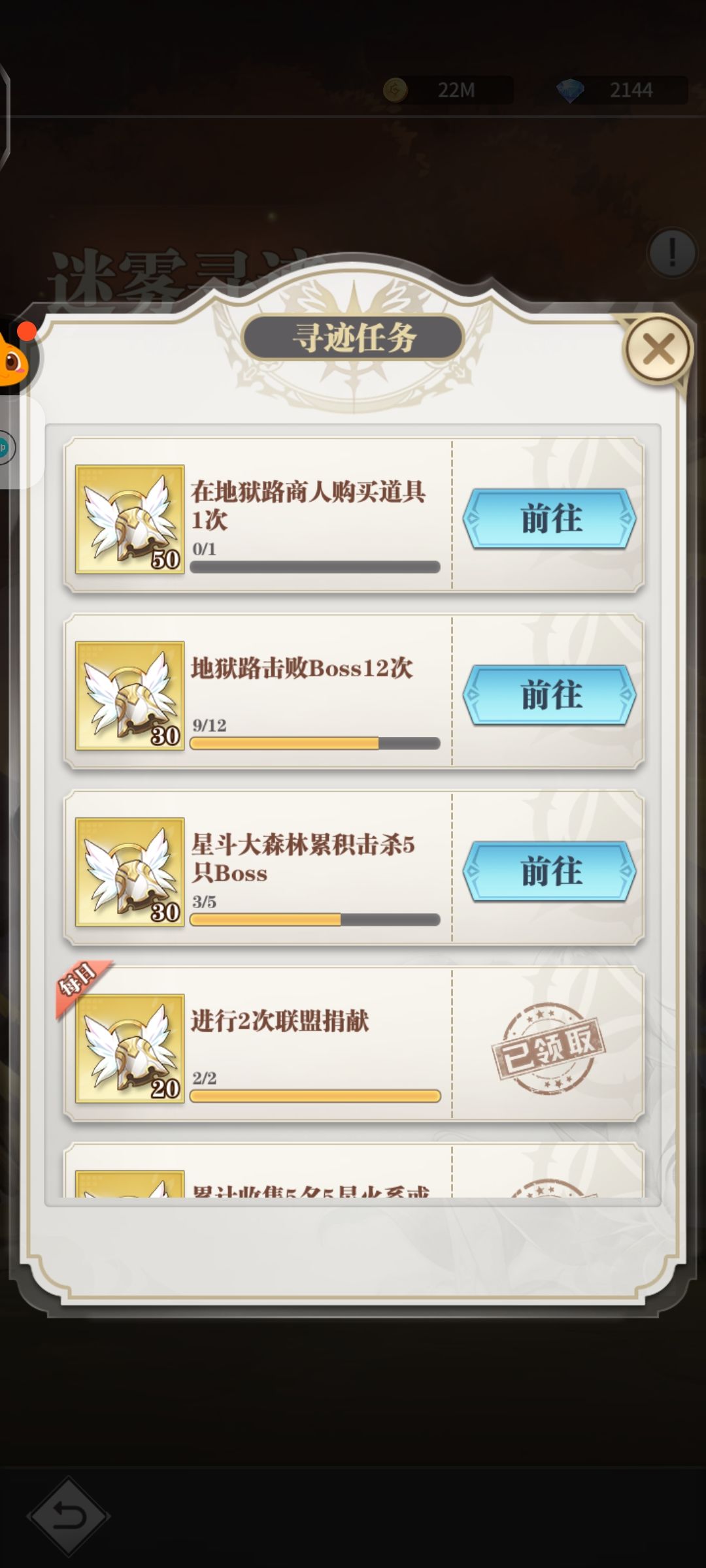Screen dimensions: 706x1568
Task: Tap helmet reward icon for 星斗大森林 quest
Action: [x=129, y=872]
